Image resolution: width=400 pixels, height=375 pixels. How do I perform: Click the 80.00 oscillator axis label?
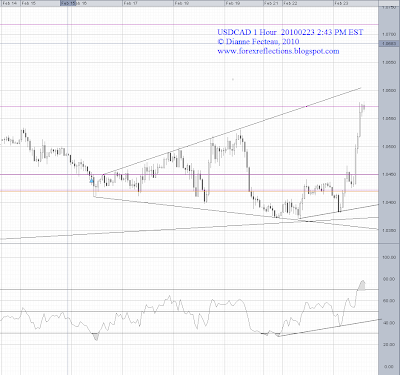click(x=389, y=279)
